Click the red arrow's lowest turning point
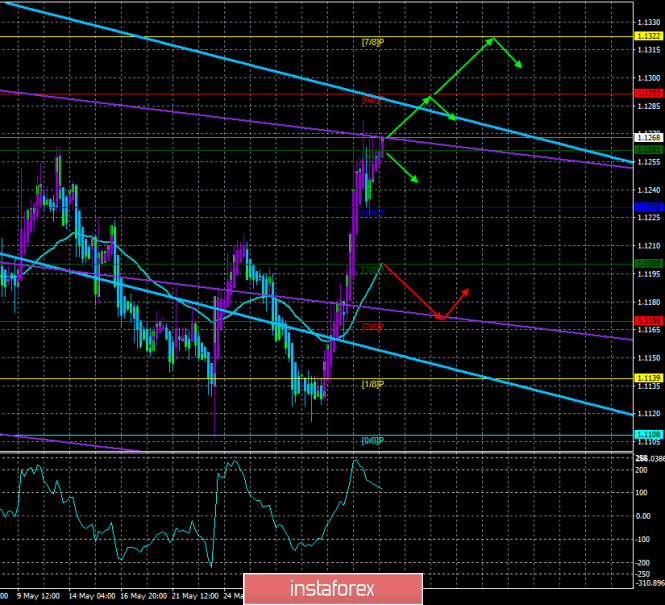Viewport: 665px width, 605px height. 441,318
